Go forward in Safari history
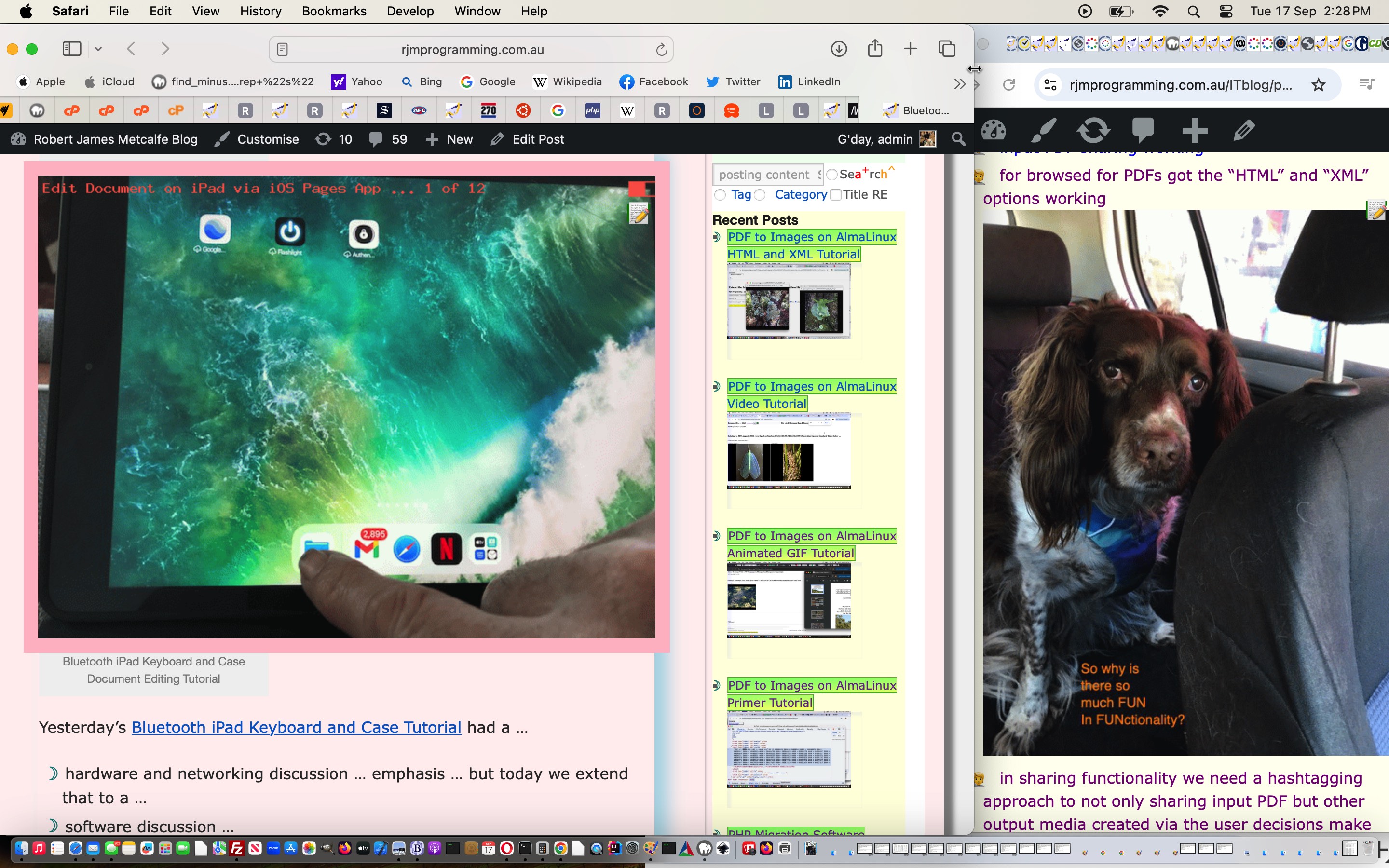This screenshot has height=868, width=1389. (x=165, y=49)
